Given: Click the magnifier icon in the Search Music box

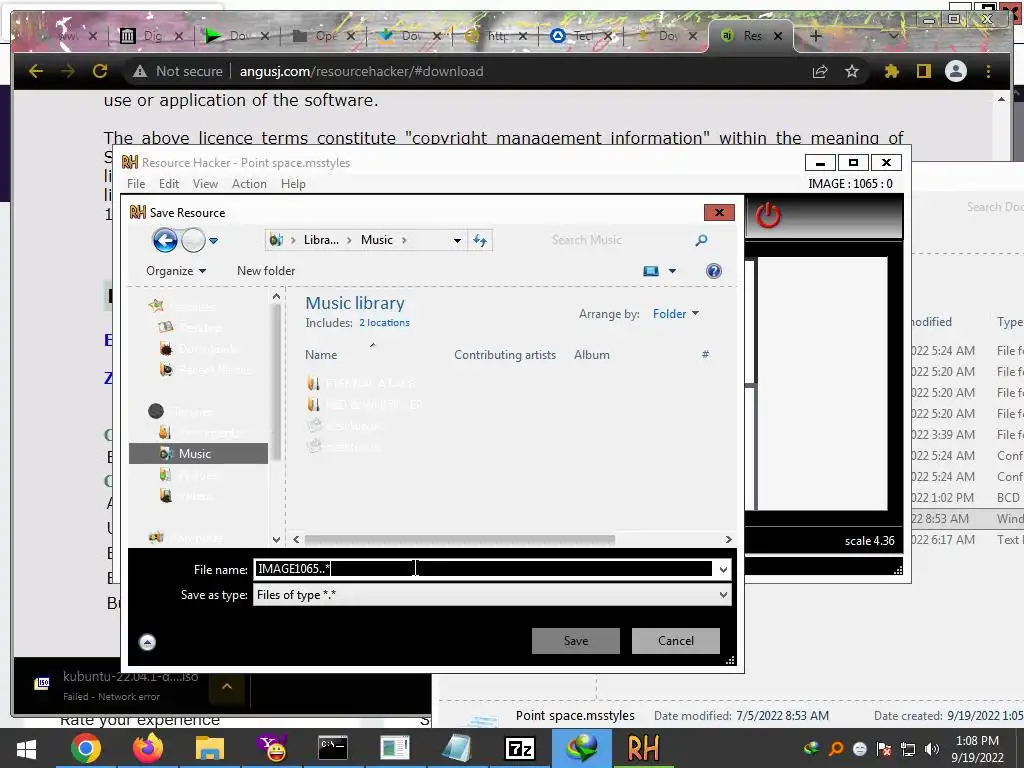Looking at the screenshot, I should tap(701, 240).
